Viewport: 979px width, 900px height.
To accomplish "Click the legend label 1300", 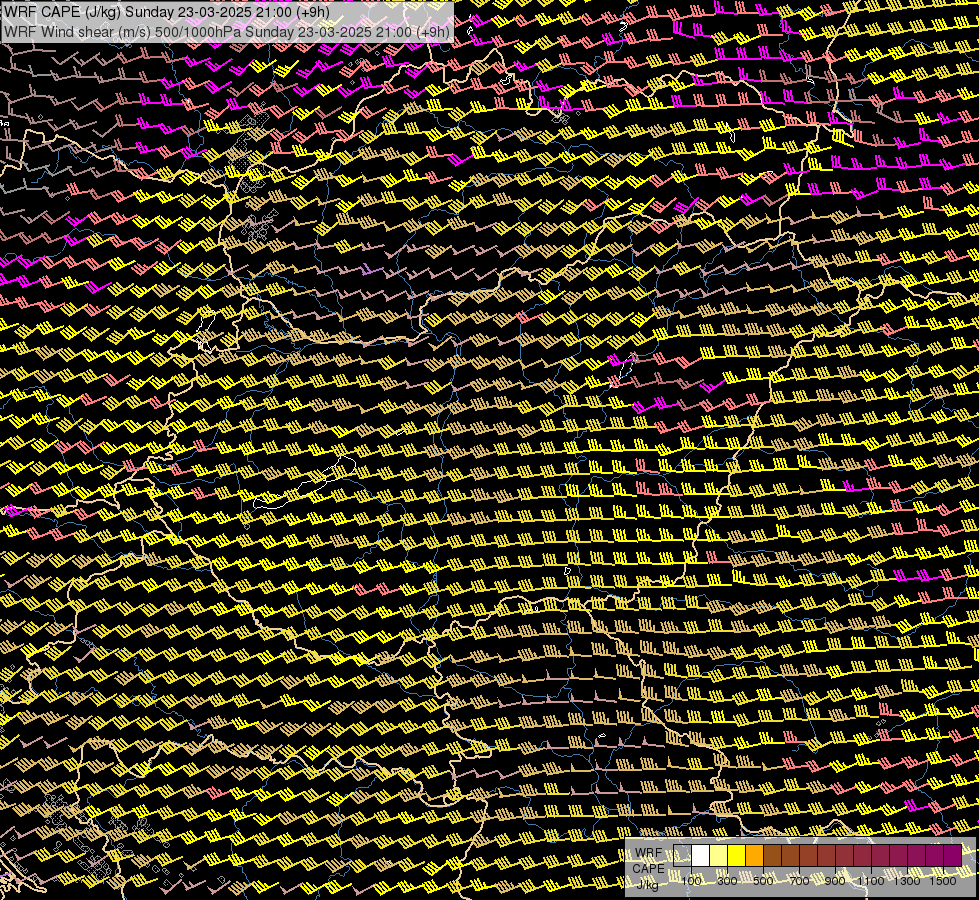I will 907,881.
